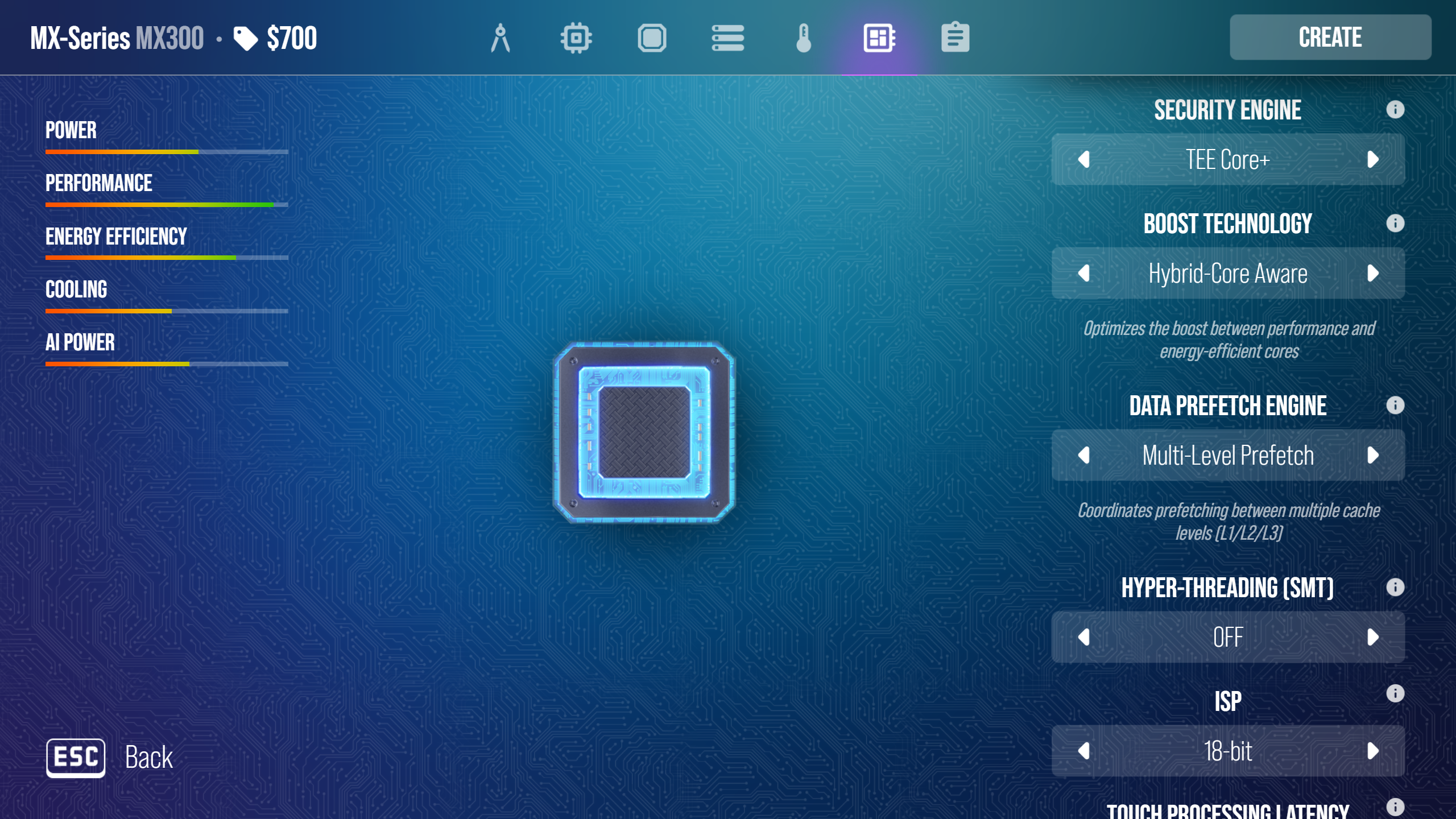Open the compass design tab icon

(500, 38)
